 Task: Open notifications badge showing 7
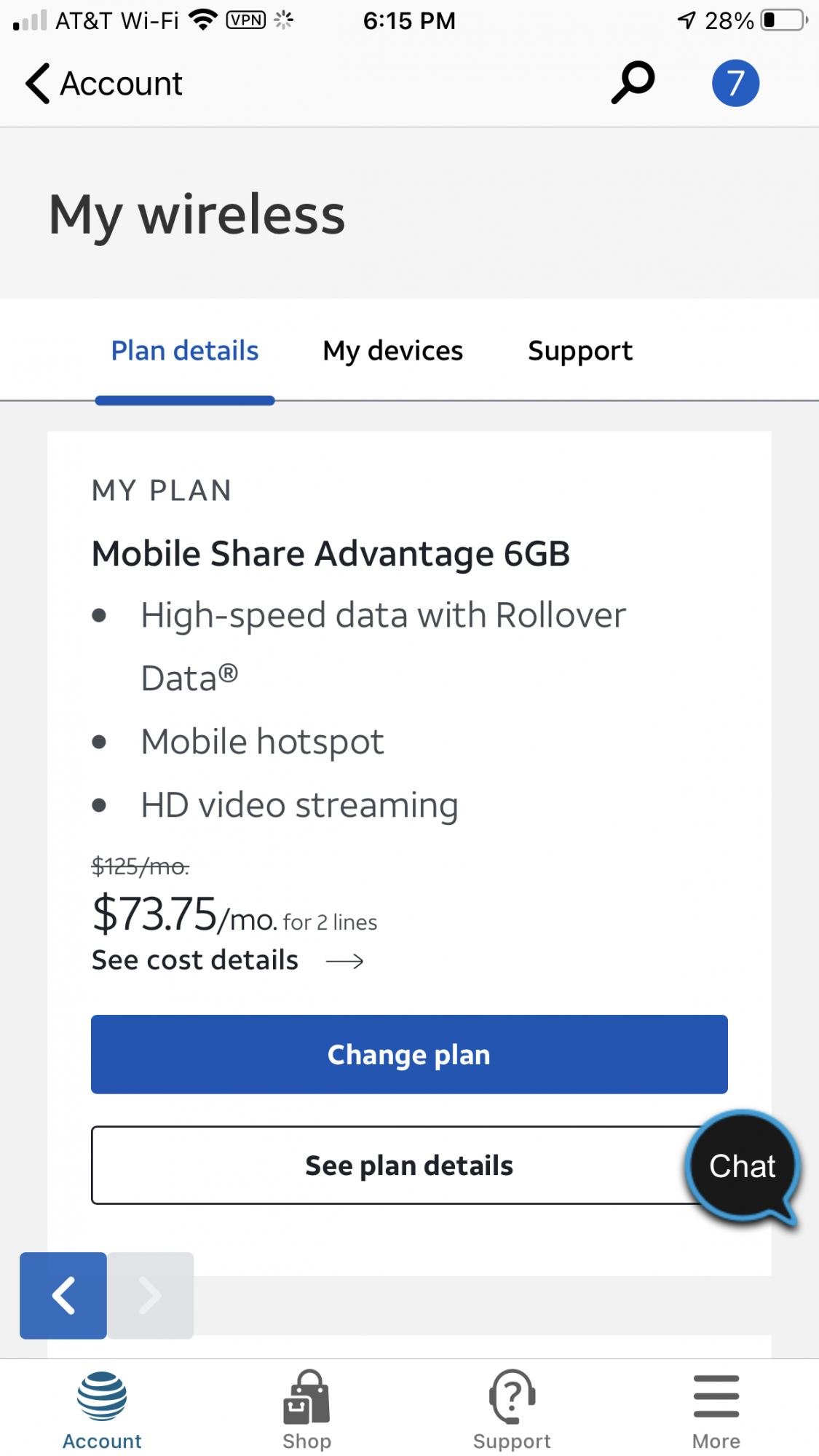point(735,83)
